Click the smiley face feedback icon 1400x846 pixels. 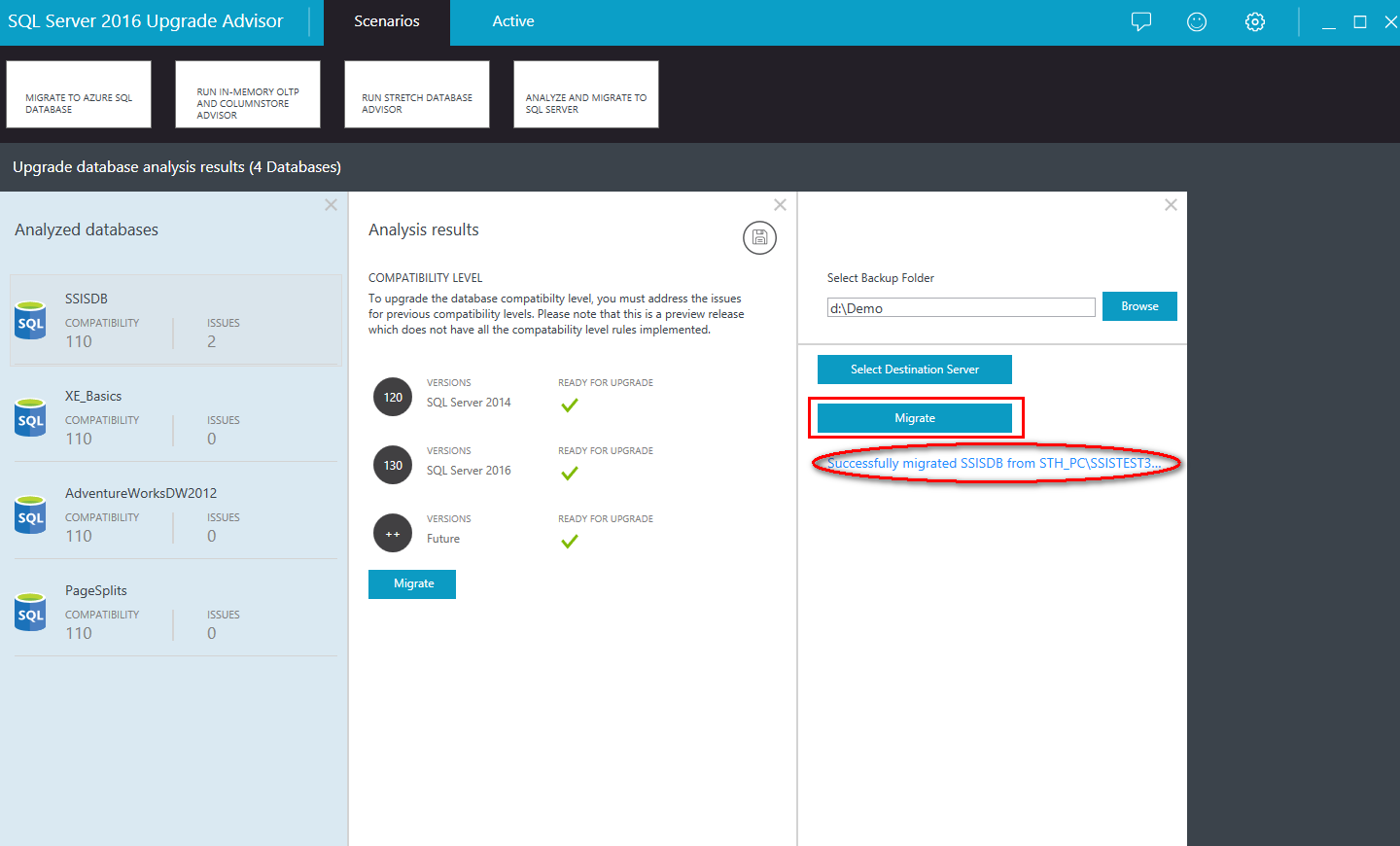click(1197, 21)
